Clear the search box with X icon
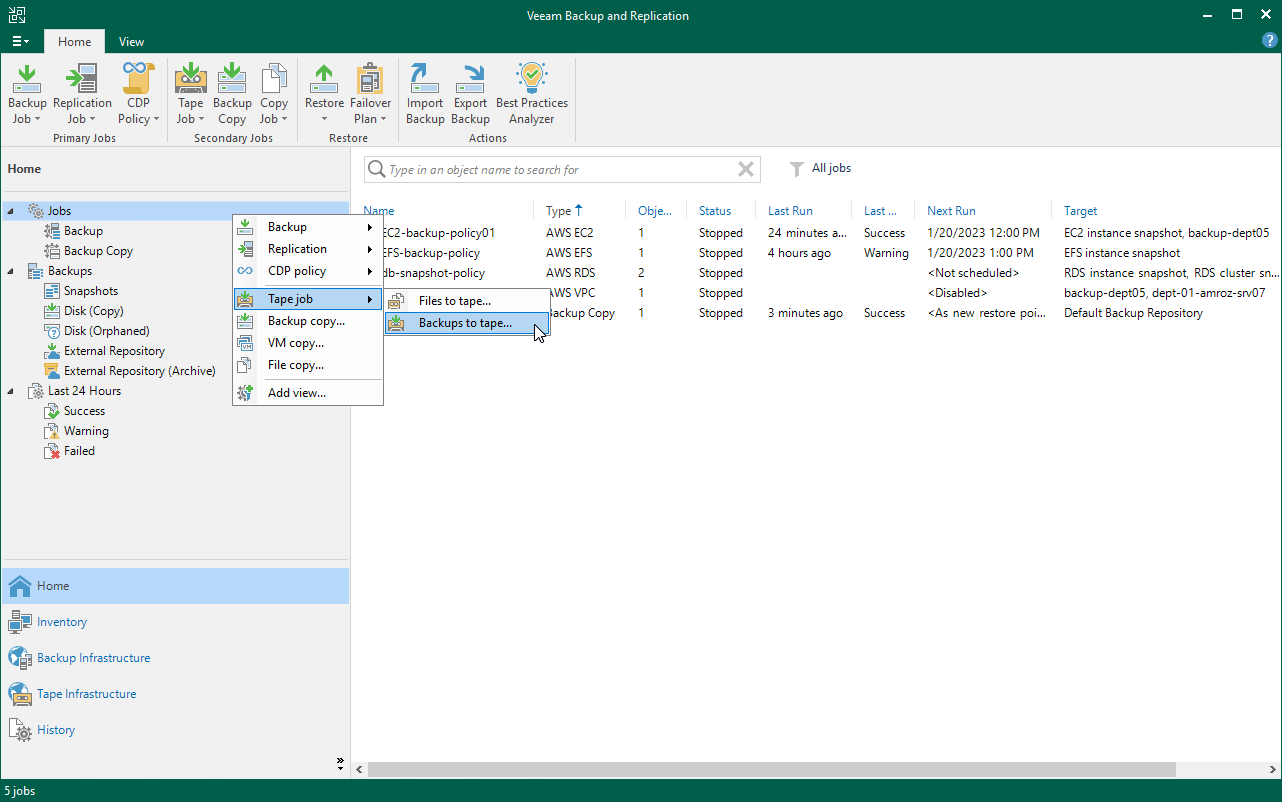This screenshot has width=1282, height=802. [746, 169]
